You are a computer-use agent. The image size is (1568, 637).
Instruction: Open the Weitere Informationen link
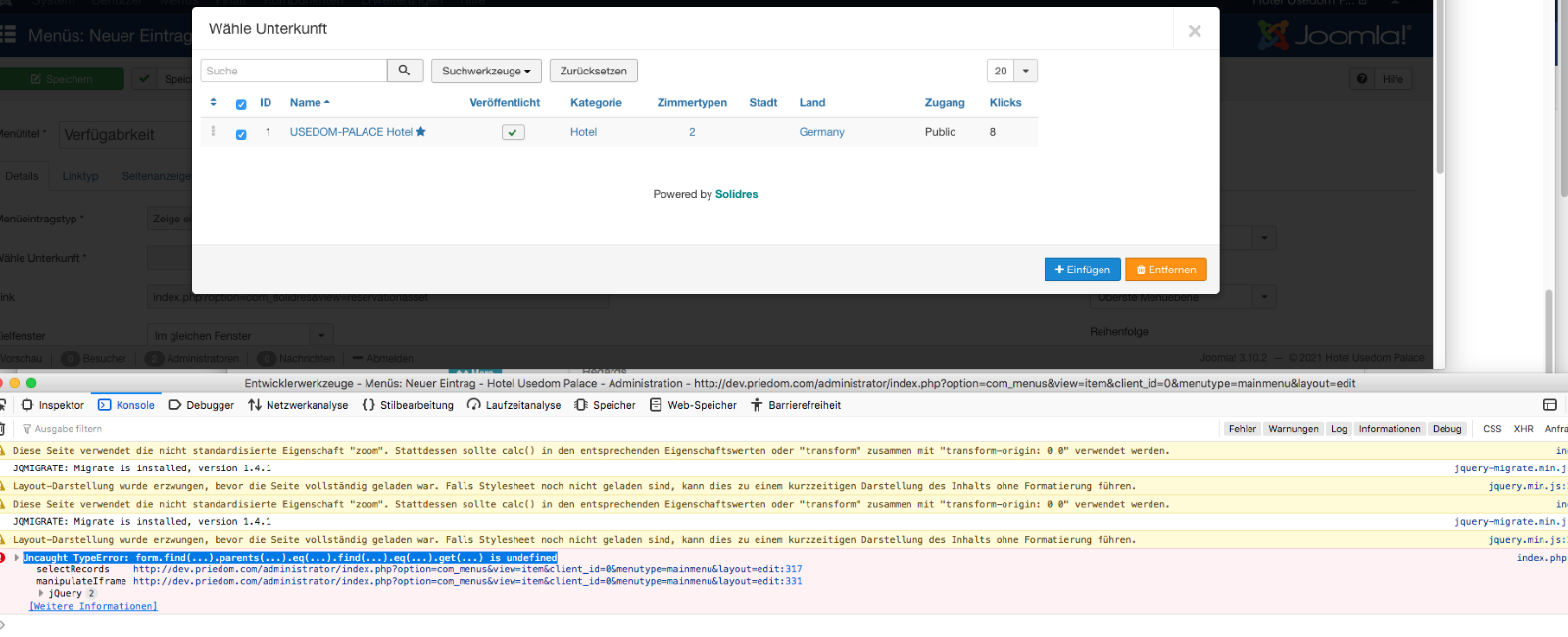93,606
